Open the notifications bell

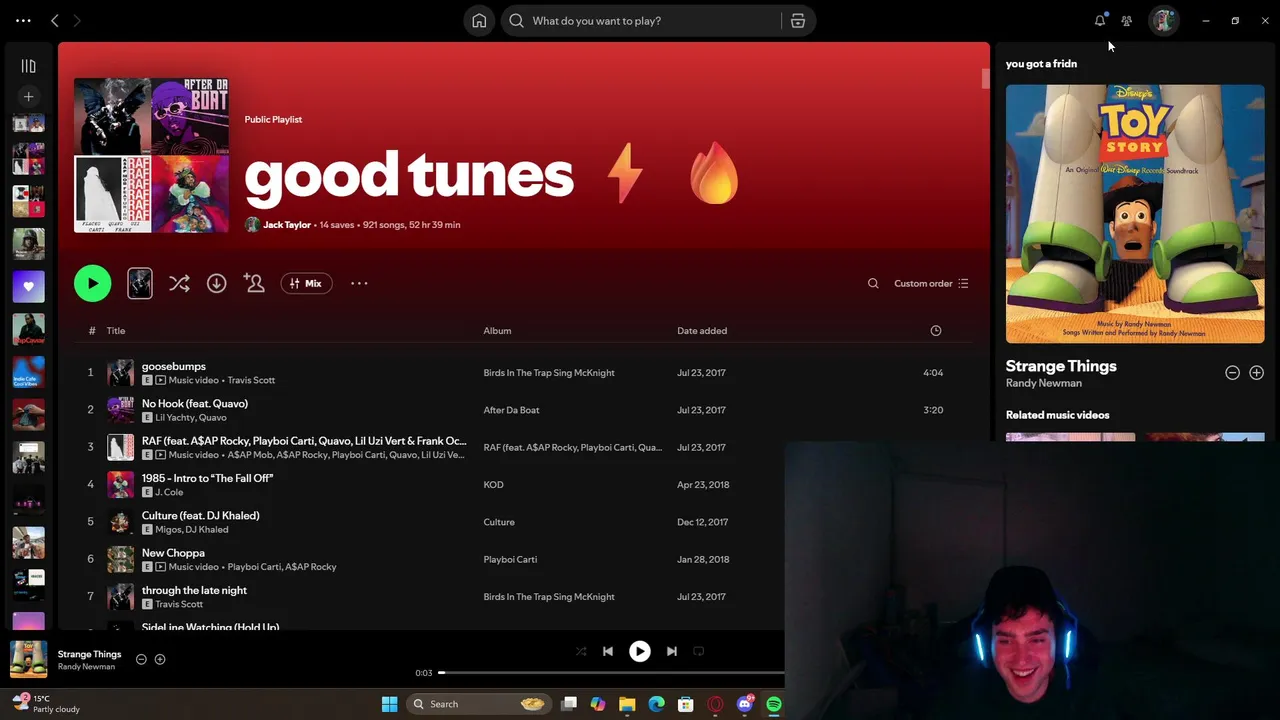pyautogui.click(x=1100, y=21)
